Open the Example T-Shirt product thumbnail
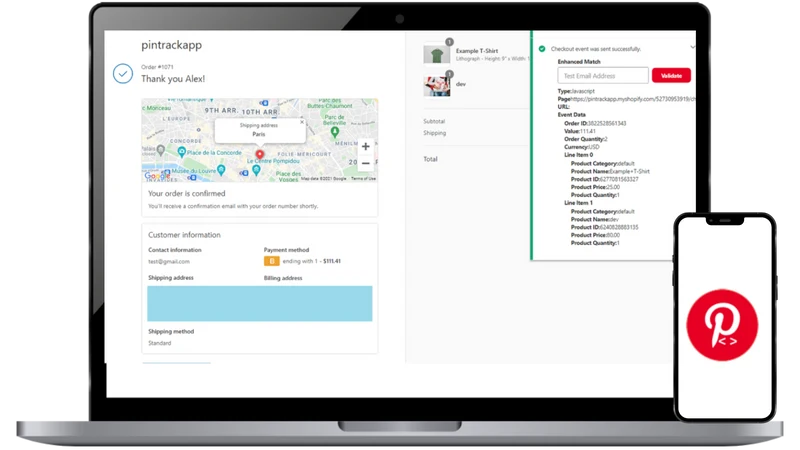 (x=436, y=54)
